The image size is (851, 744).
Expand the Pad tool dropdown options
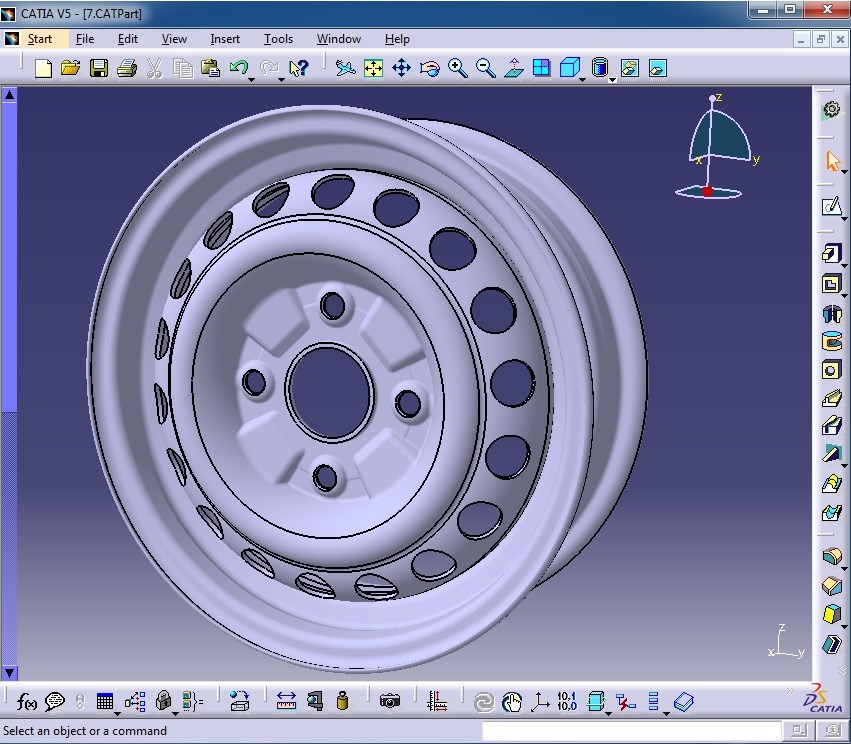tap(846, 266)
